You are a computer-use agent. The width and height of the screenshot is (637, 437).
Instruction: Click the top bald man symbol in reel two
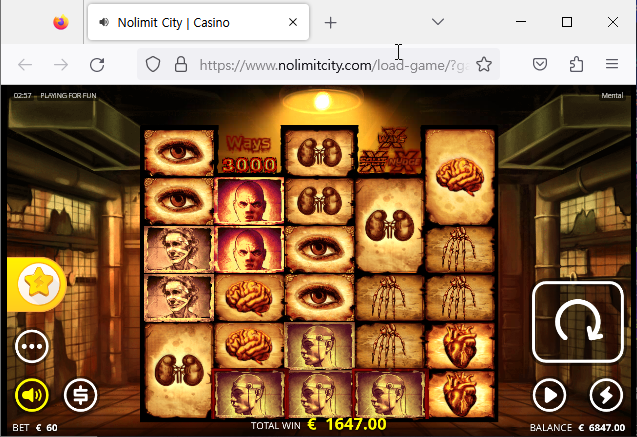(x=249, y=201)
